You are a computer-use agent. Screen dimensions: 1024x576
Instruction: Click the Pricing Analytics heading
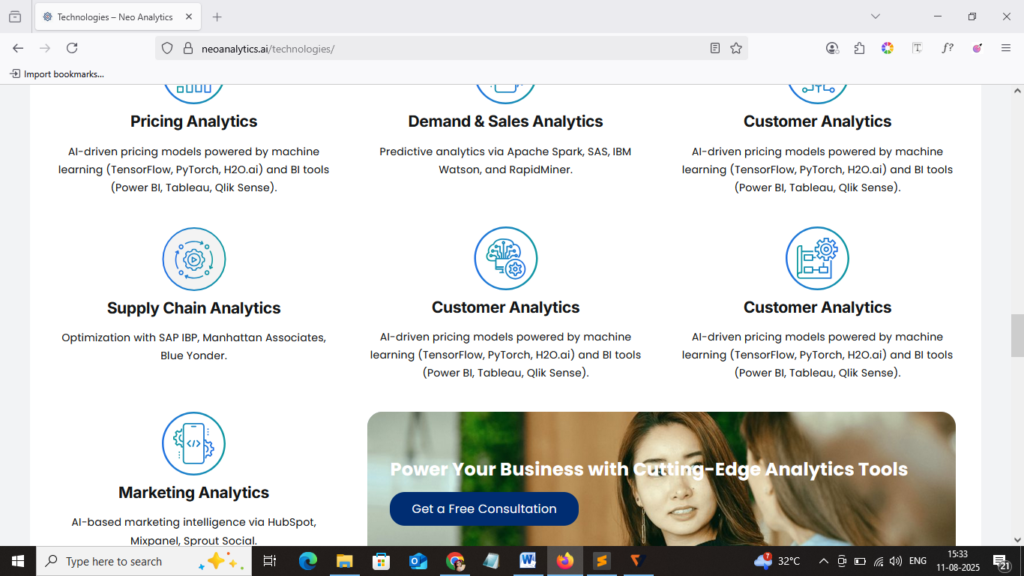pos(194,121)
